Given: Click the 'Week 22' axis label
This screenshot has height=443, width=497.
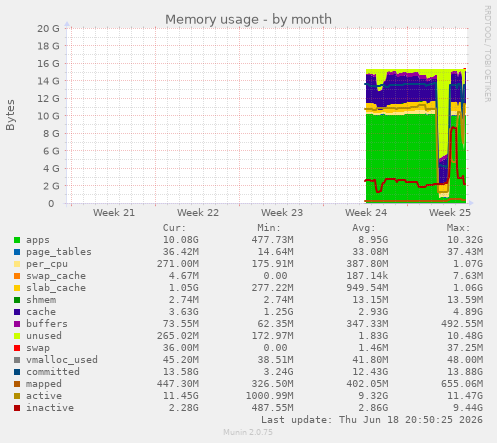Looking at the screenshot, I should [x=198, y=213].
